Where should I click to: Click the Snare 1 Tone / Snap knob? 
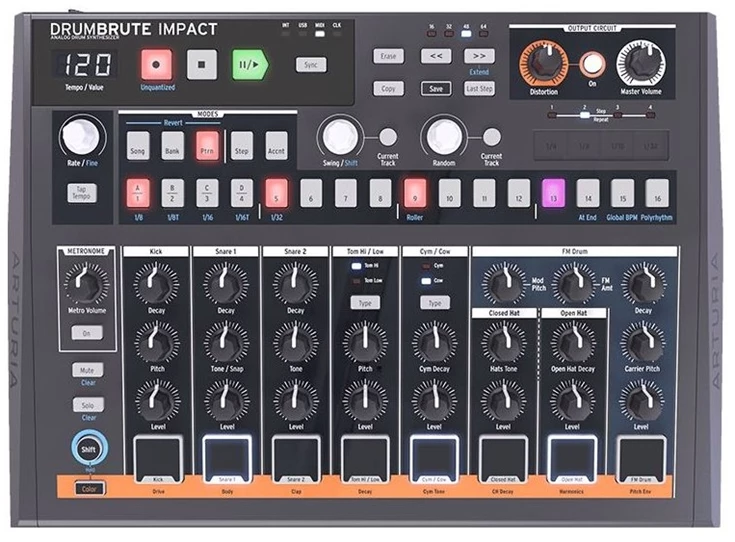tap(226, 343)
